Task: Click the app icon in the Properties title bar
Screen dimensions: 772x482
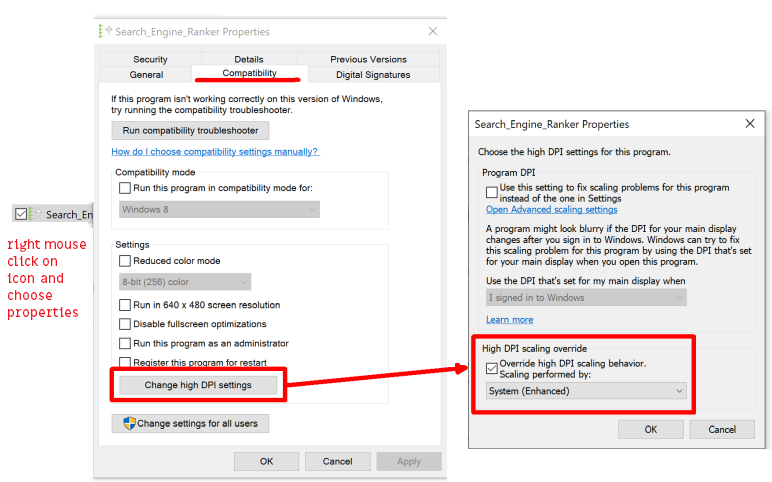Action: click(x=105, y=31)
